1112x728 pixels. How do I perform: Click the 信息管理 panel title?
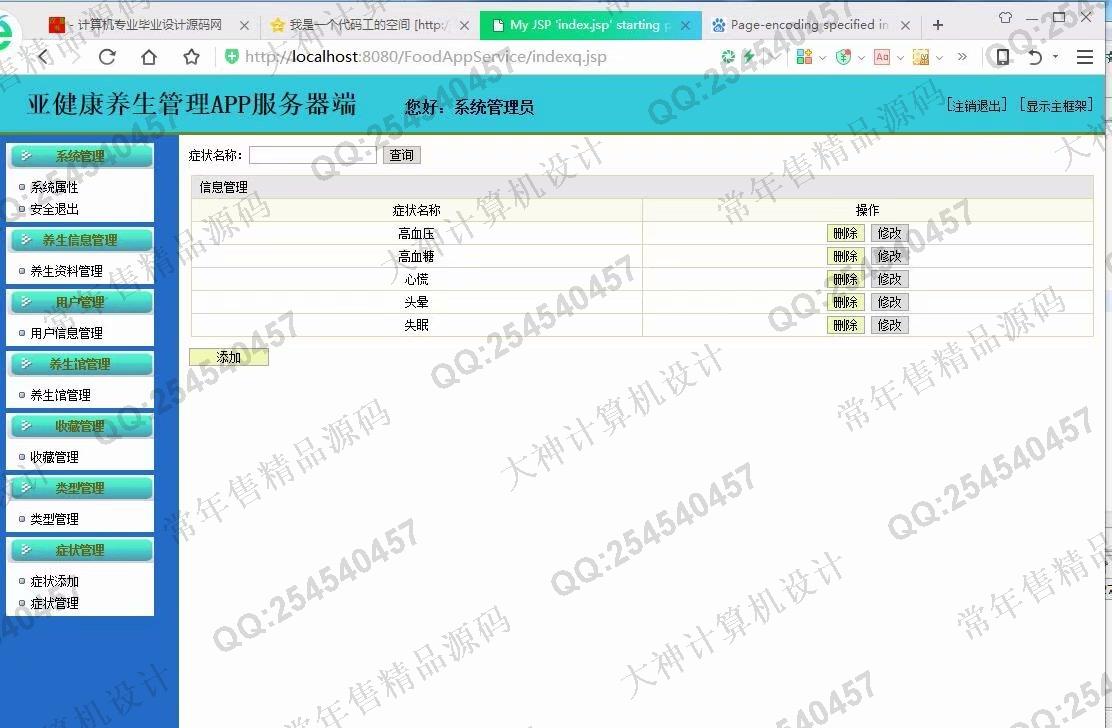click(223, 187)
